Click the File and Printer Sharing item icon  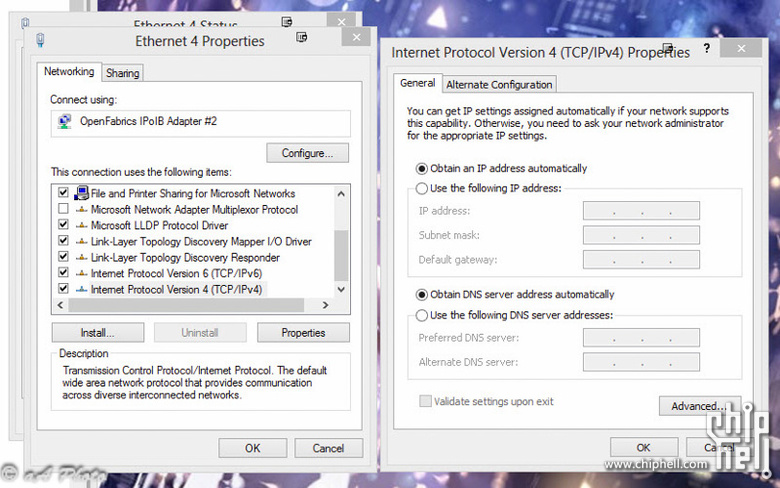pos(82,193)
